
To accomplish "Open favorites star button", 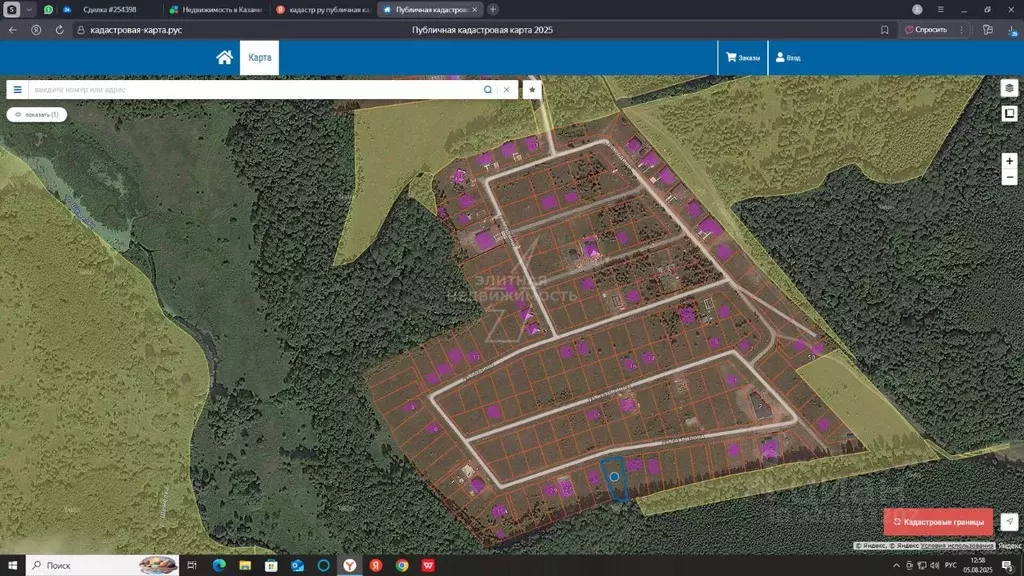I will (533, 89).
